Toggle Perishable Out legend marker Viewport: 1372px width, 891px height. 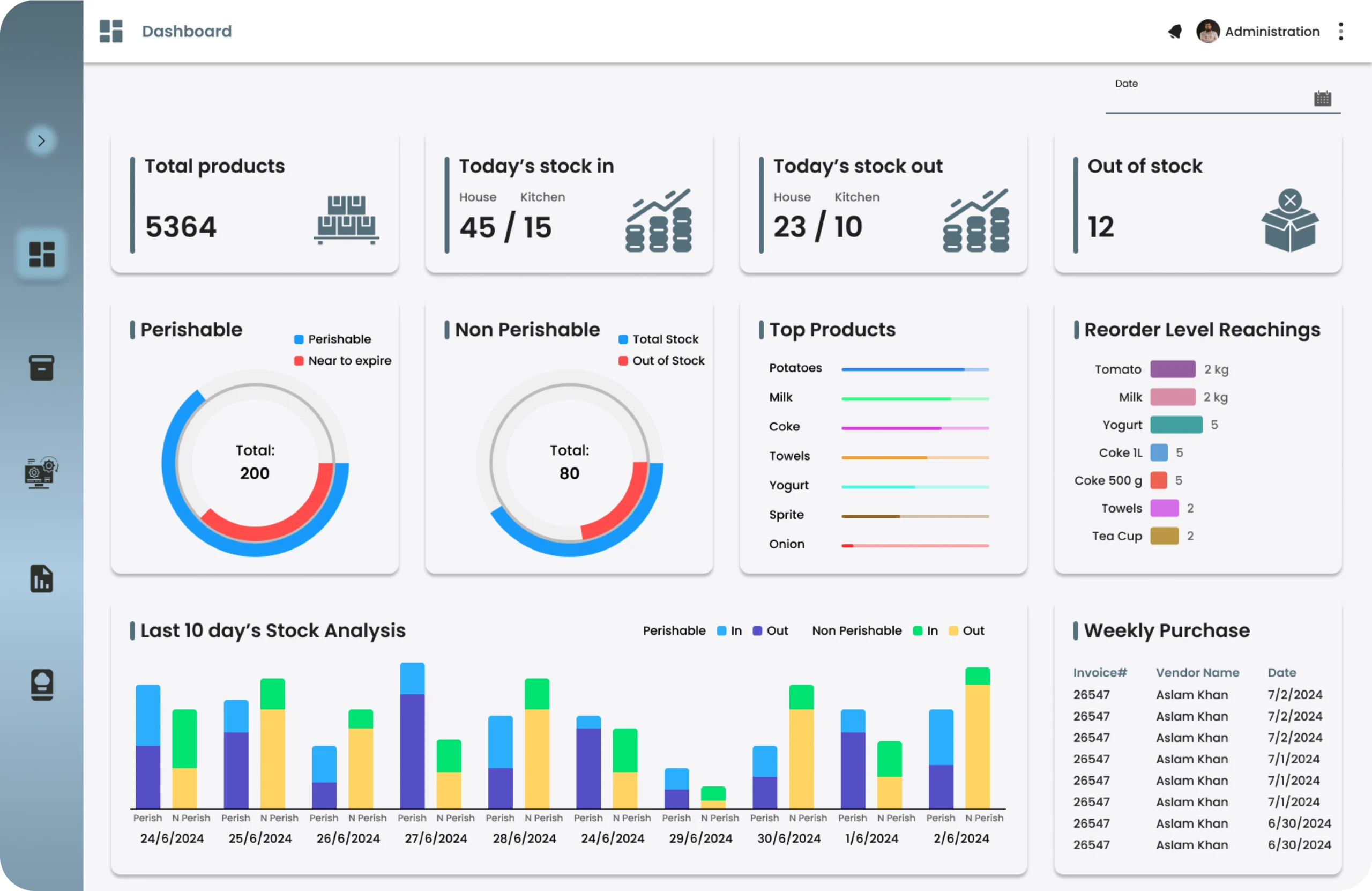(x=757, y=631)
